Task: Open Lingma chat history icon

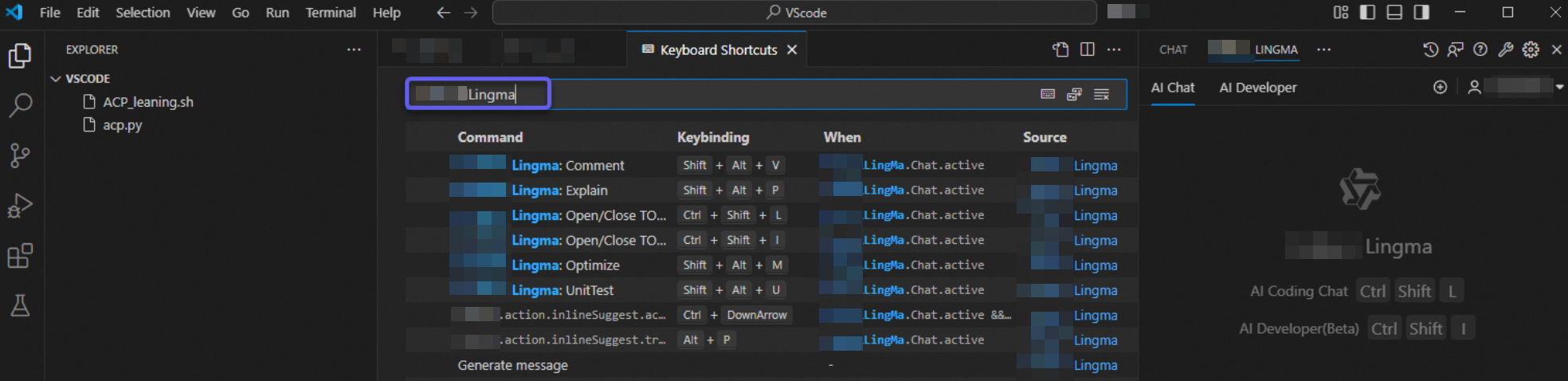Action: 1431,49
